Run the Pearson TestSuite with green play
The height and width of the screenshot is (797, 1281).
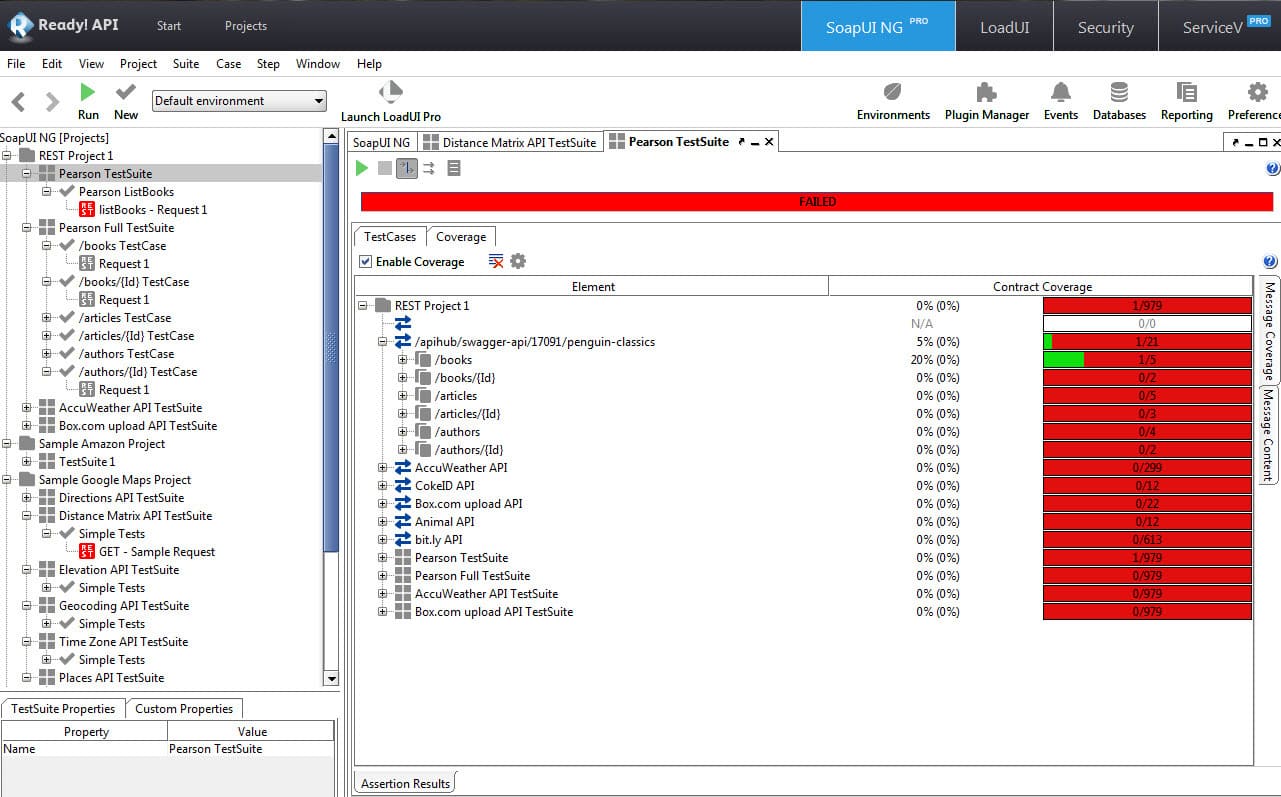(x=362, y=168)
